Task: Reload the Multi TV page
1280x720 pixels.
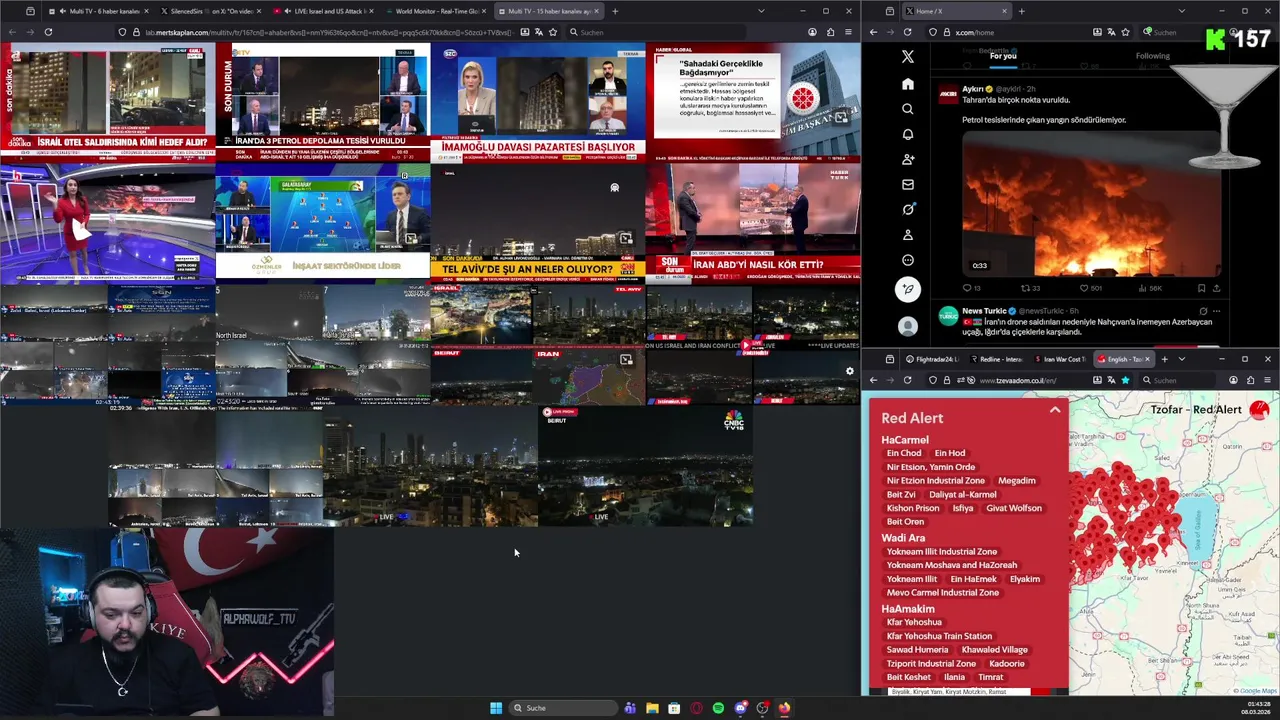Action: 48,32
